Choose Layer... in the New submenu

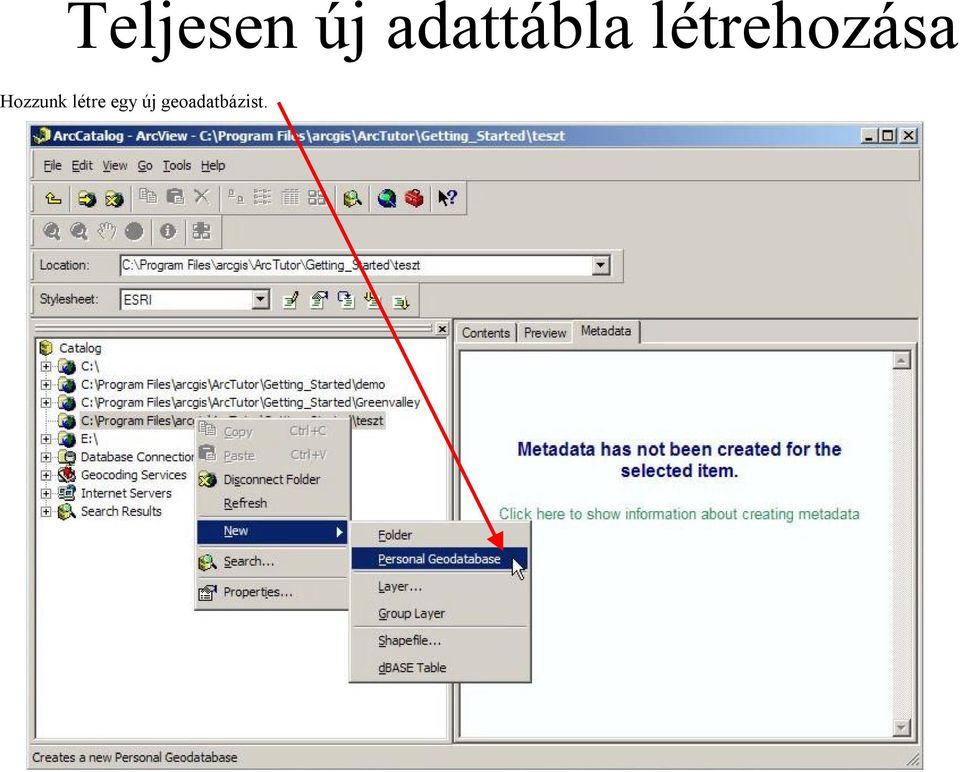click(x=439, y=586)
